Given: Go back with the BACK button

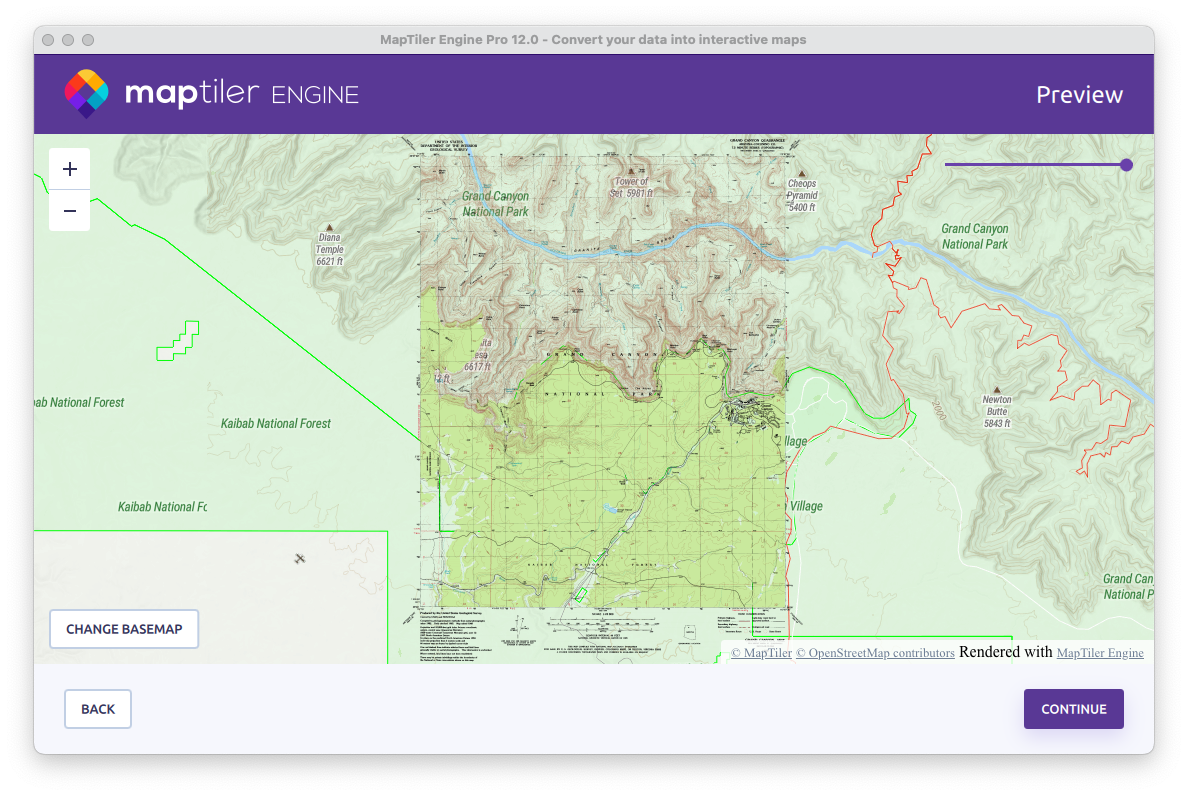Looking at the screenshot, I should (x=98, y=709).
